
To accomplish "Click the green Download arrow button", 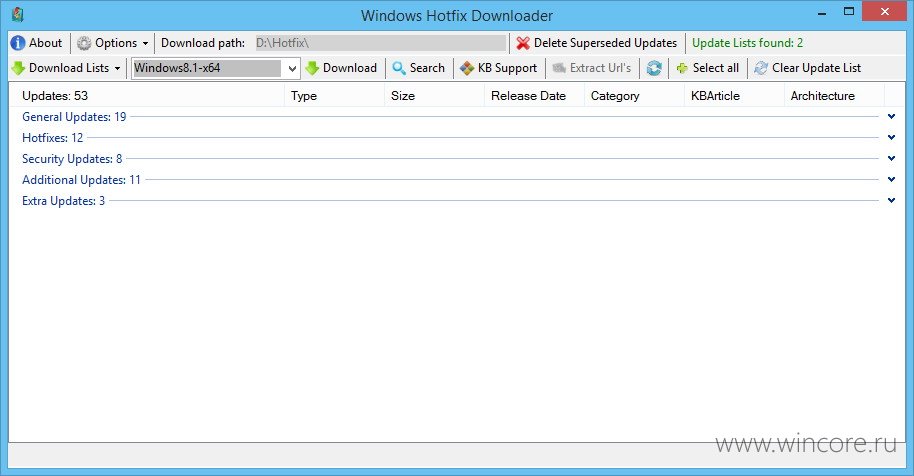I will (x=341, y=68).
